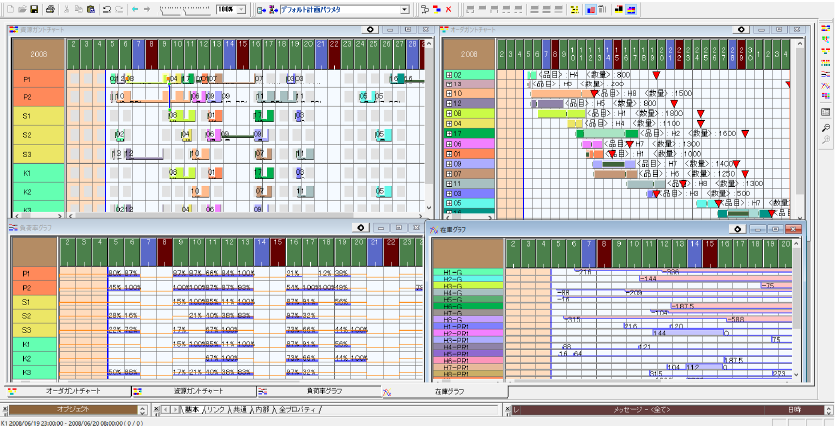Click the 2008 corner header in order Gantt
This screenshot has height=427, width=835.
point(469,53)
